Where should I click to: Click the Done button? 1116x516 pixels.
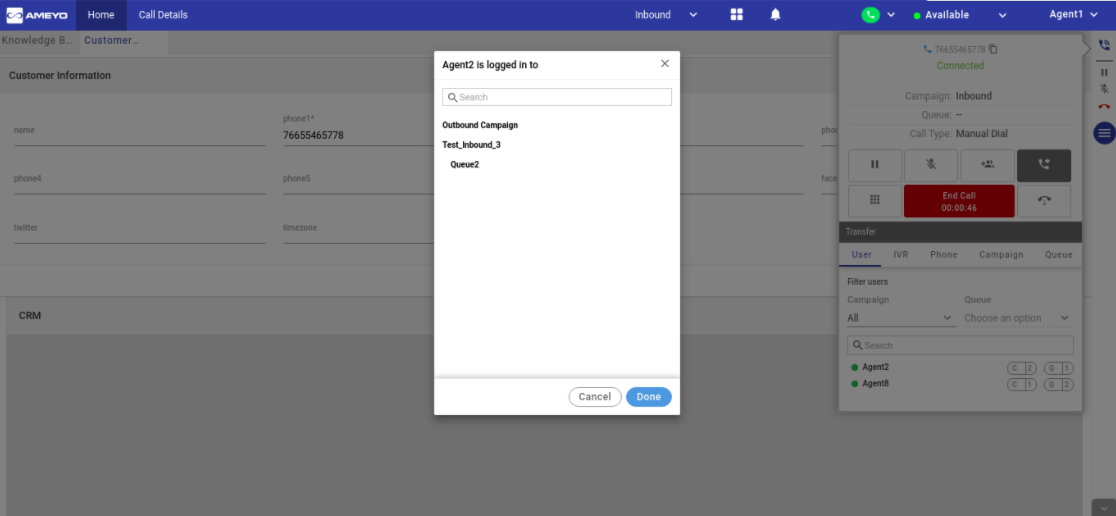(x=649, y=397)
